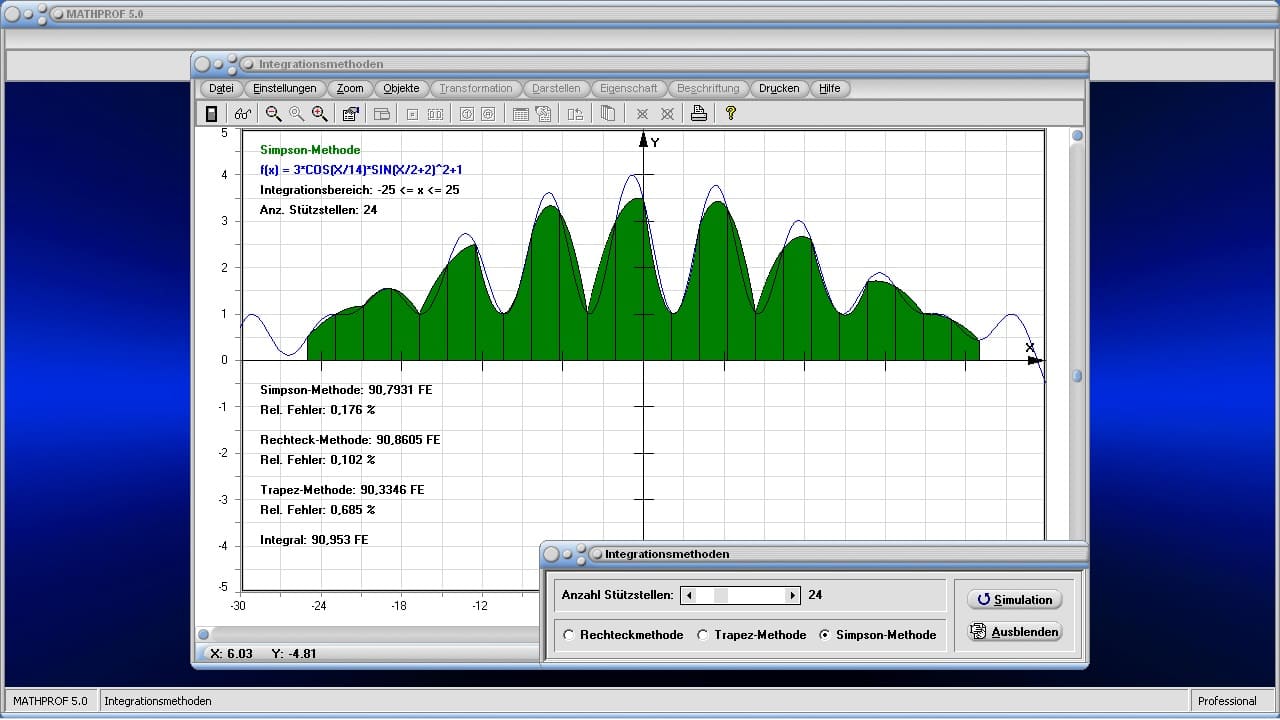Click the Integrationsmethoden status bar entry
Viewport: 1280px width, 720px height.
click(x=157, y=701)
